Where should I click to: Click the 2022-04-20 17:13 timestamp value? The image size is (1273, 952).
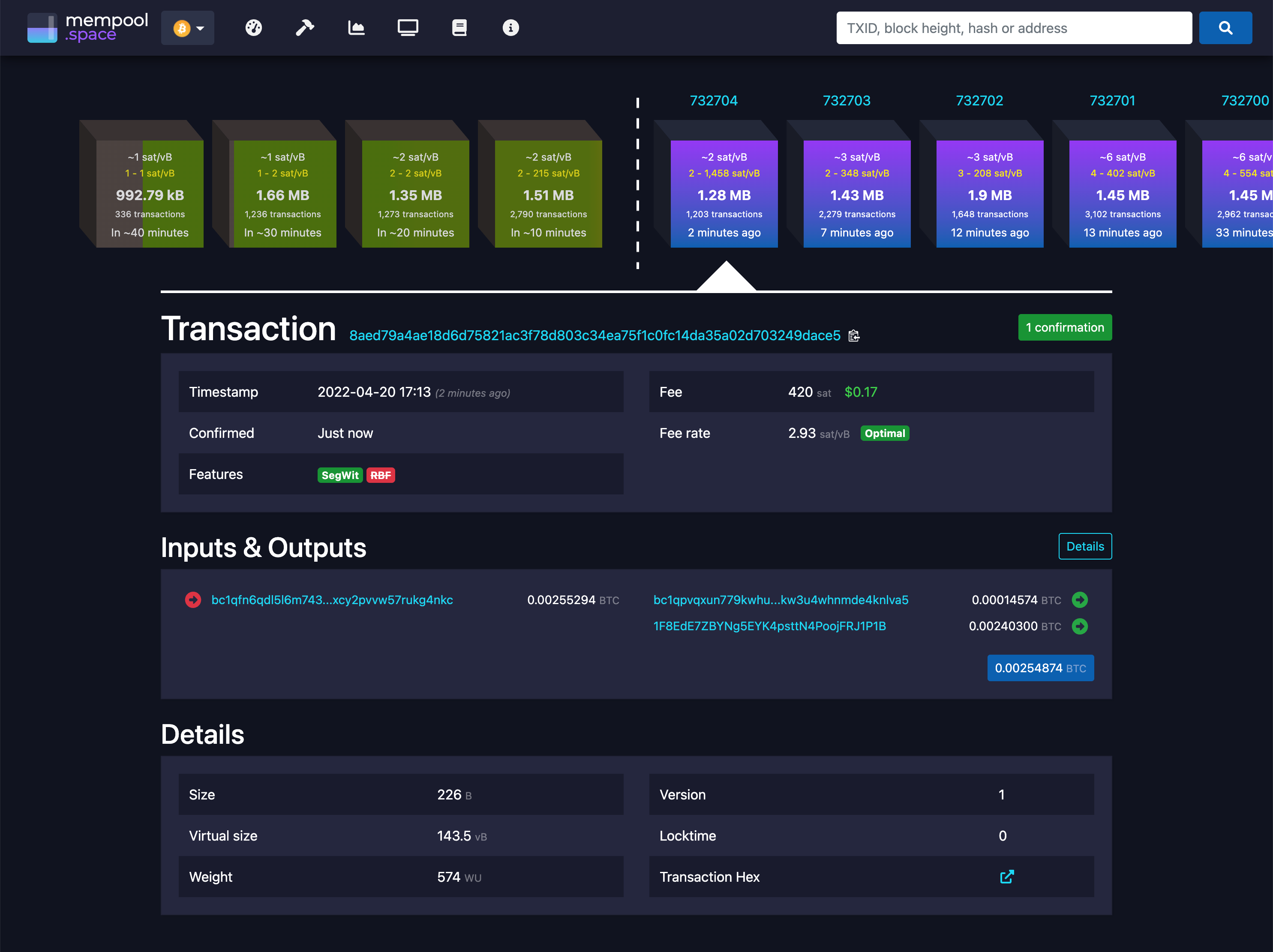coord(374,392)
